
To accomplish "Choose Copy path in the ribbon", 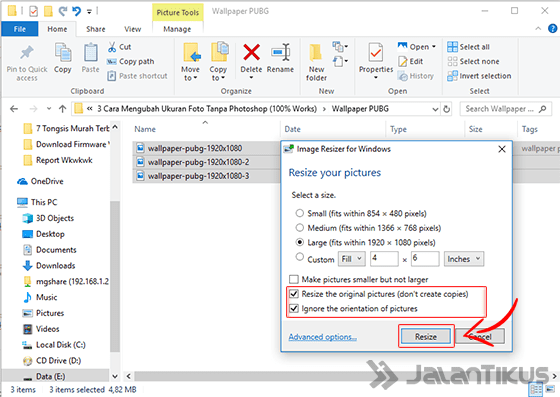I will click(x=130, y=61).
